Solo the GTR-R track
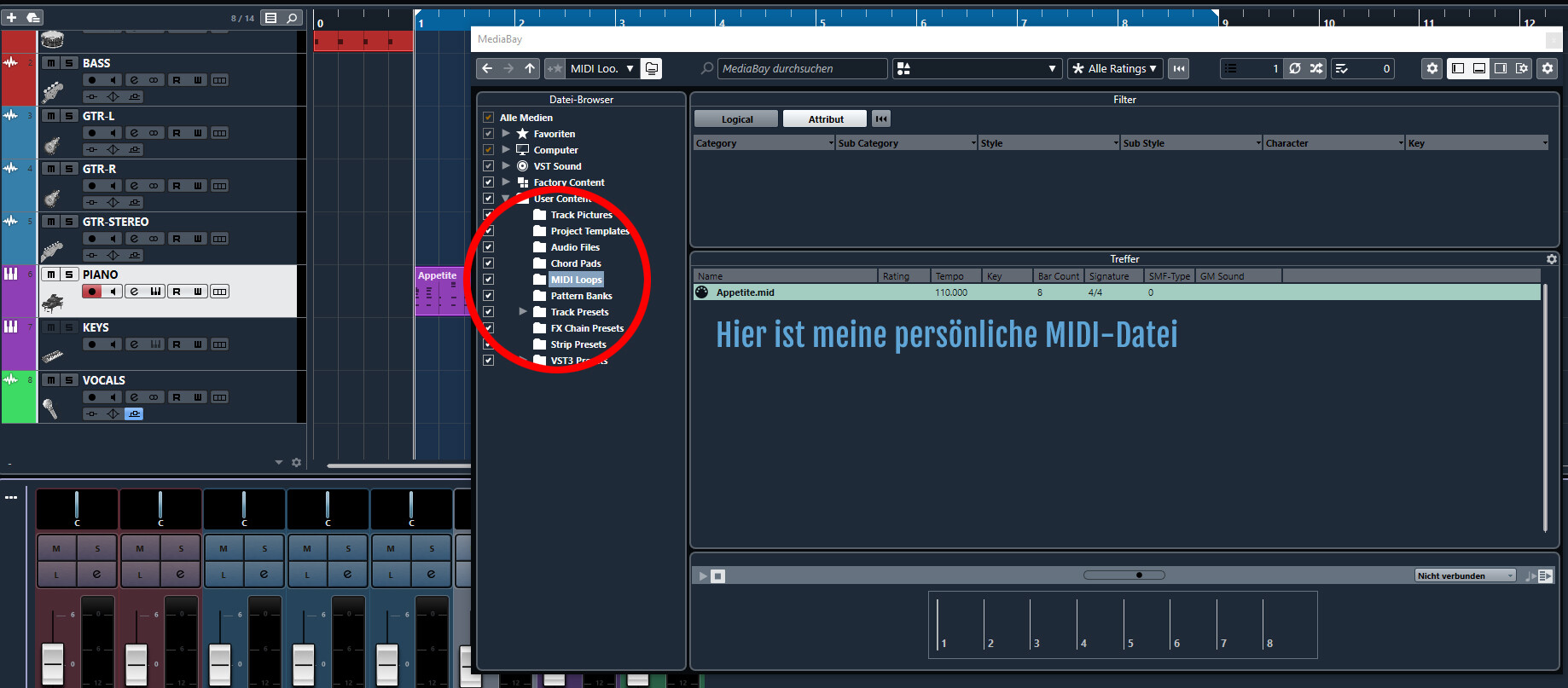Image resolution: width=1568 pixels, height=688 pixels. tap(69, 169)
